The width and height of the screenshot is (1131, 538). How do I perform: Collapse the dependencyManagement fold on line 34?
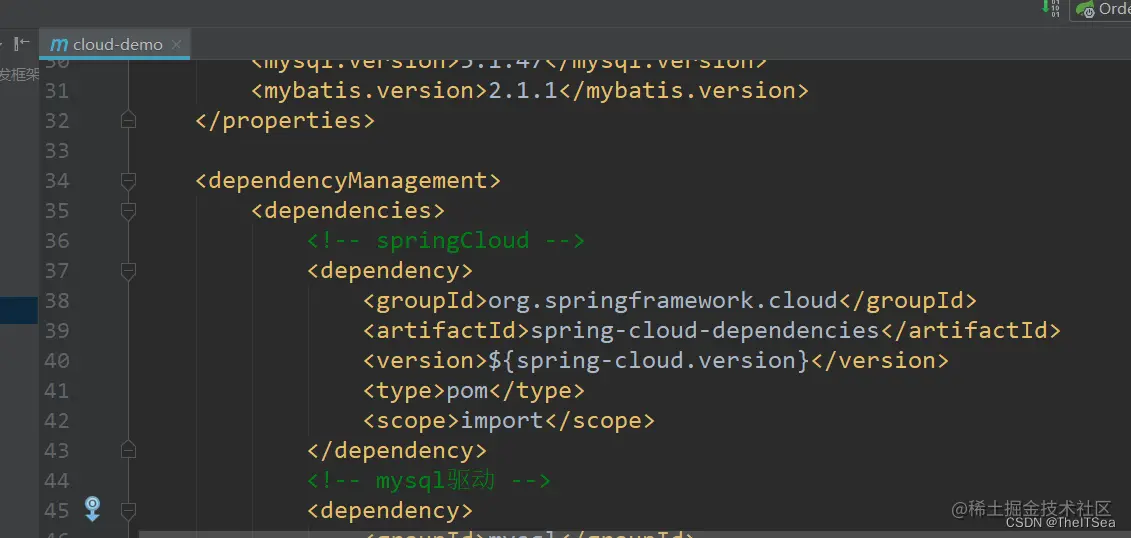[x=128, y=180]
